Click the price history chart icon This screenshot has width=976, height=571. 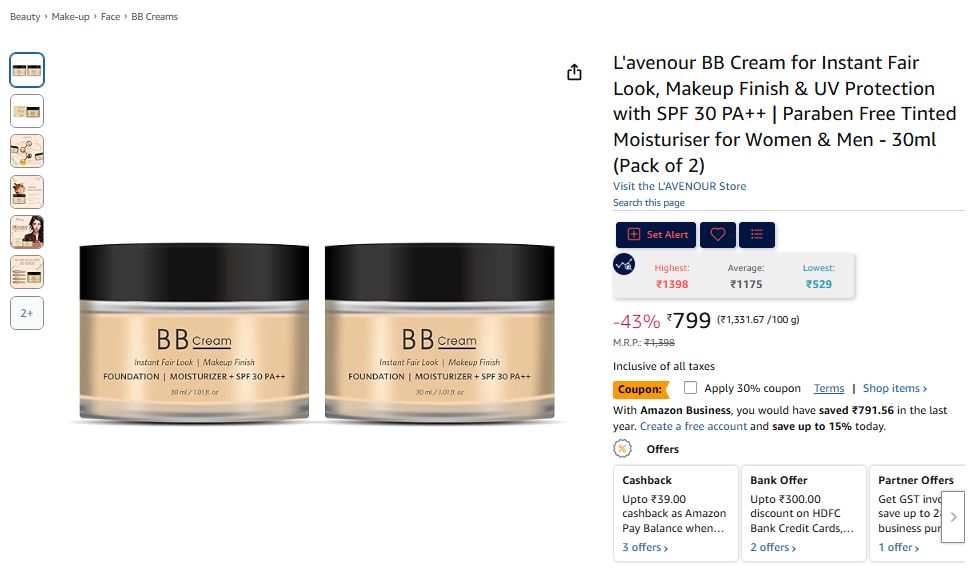coord(624,265)
